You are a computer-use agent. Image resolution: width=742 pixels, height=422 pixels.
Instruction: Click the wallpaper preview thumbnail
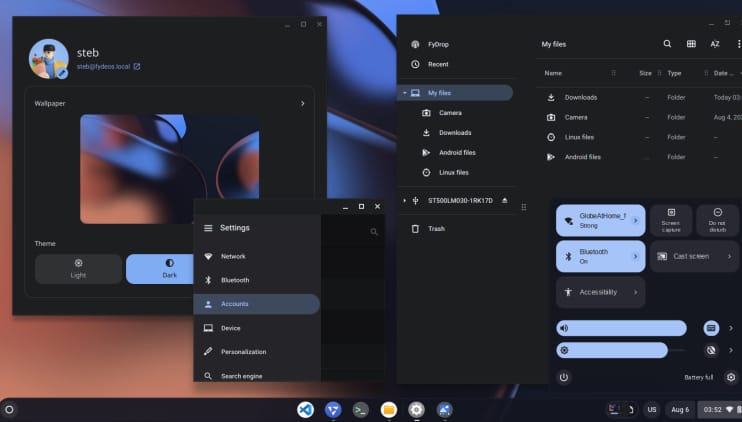169,169
